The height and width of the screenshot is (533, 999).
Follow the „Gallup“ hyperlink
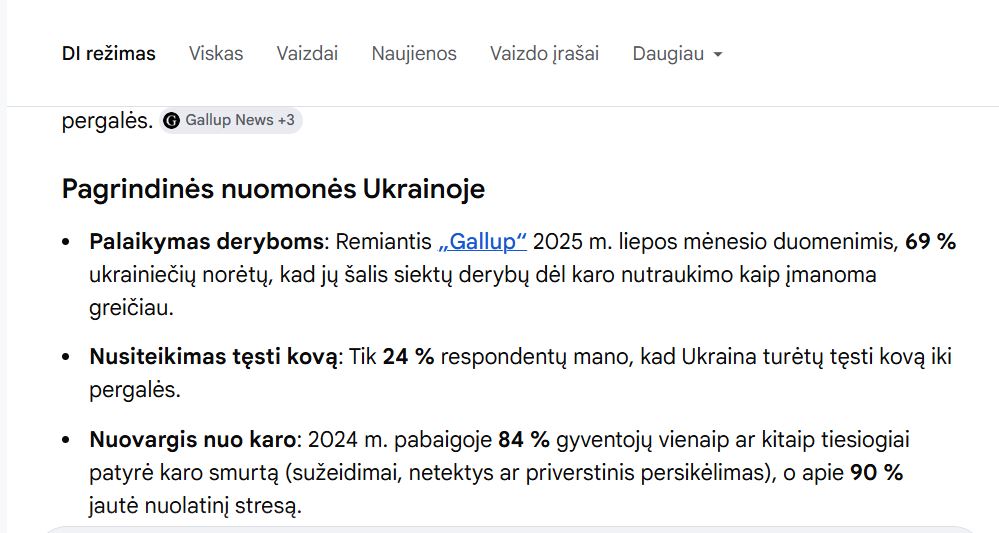coord(482,242)
